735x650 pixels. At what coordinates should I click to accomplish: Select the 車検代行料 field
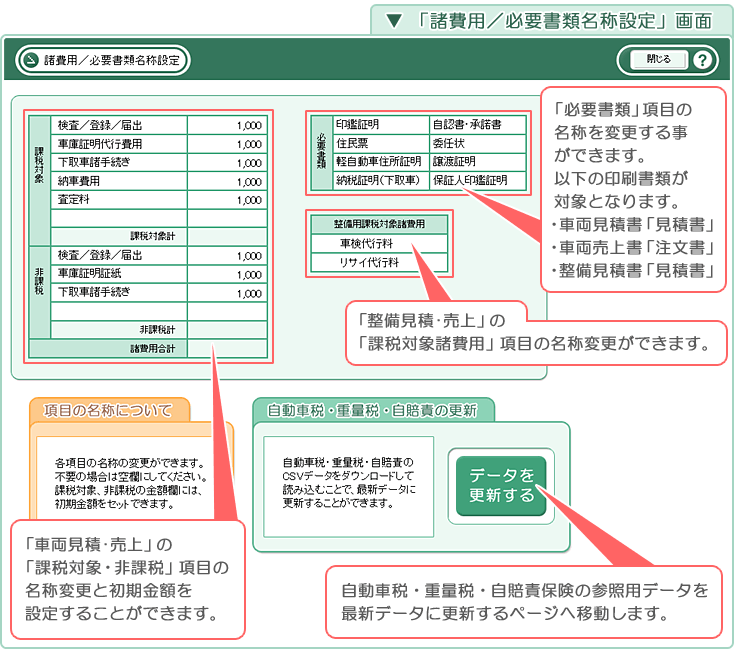point(379,244)
